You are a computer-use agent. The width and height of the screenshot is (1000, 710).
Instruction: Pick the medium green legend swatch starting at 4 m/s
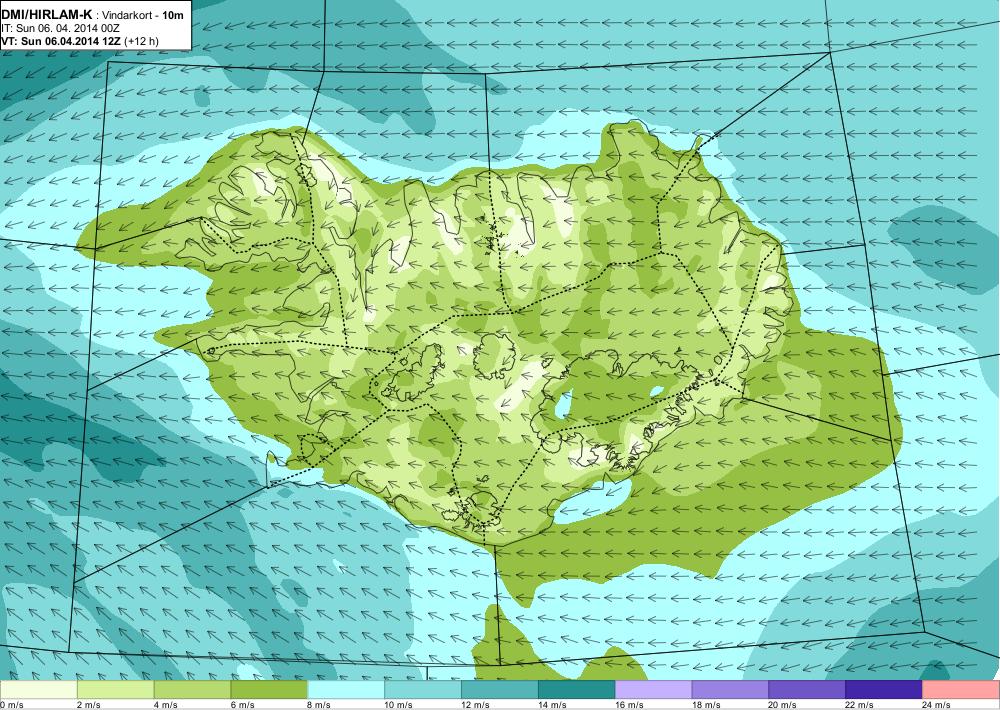click(x=192, y=690)
